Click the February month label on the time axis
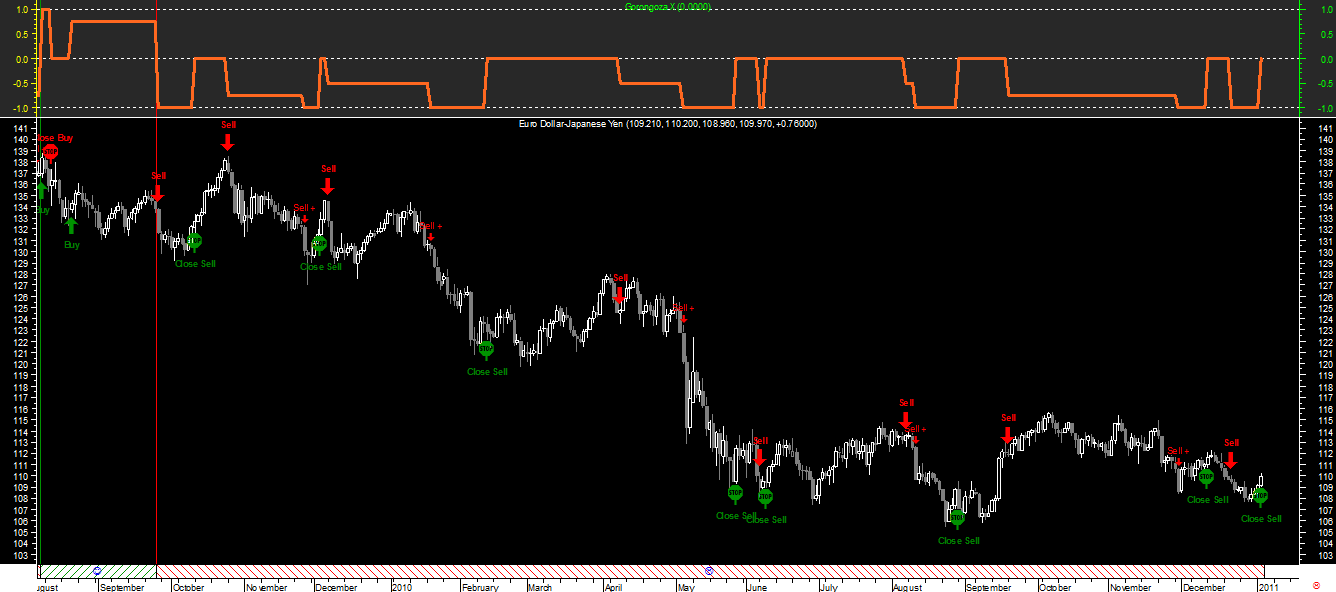Screen dimensions: 1336x592 coord(479,588)
